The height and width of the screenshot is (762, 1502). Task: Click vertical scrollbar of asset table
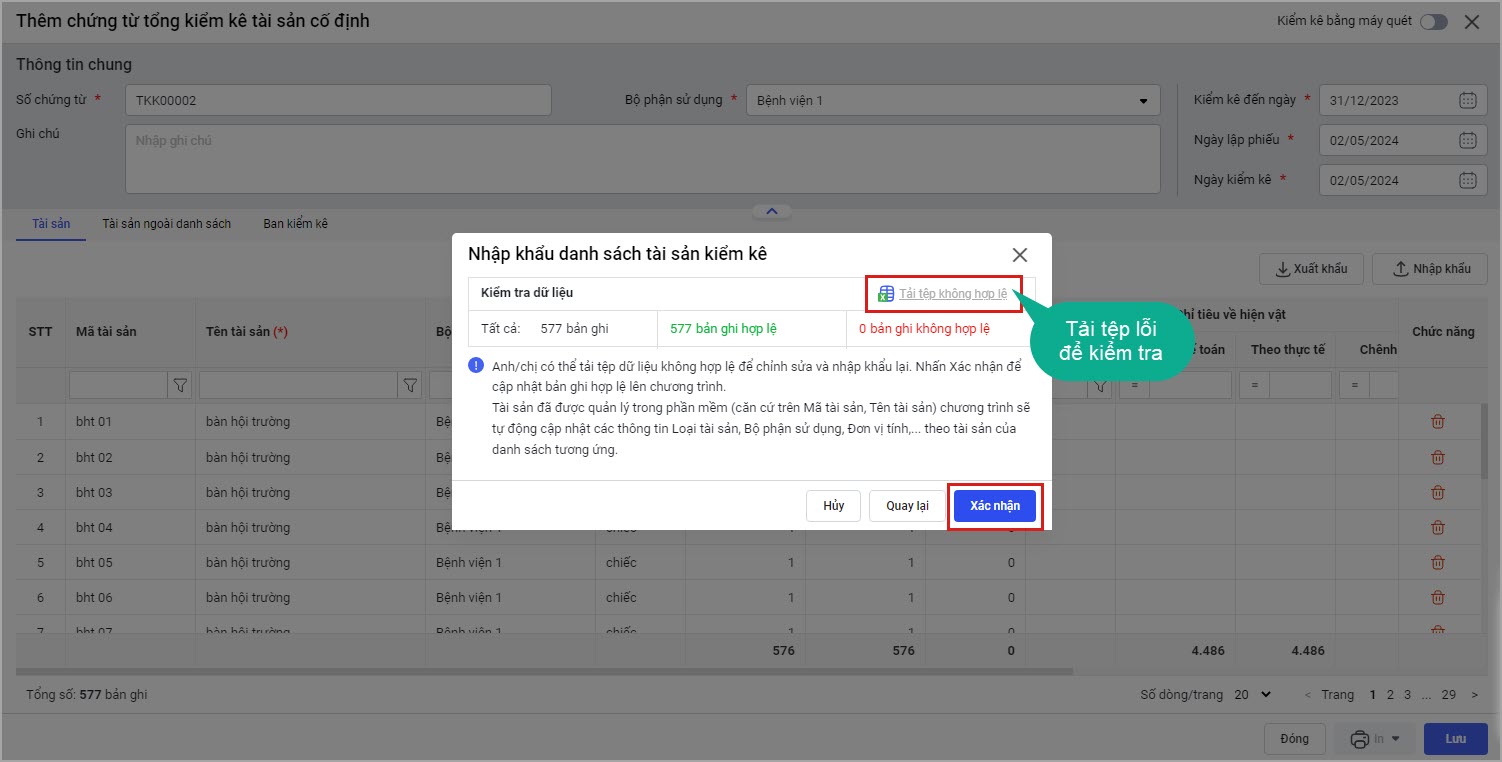pos(1483,440)
